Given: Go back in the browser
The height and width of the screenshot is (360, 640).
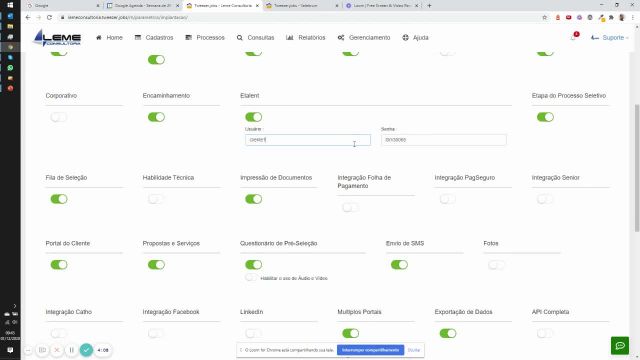Looking at the screenshot, I should coord(28,18).
